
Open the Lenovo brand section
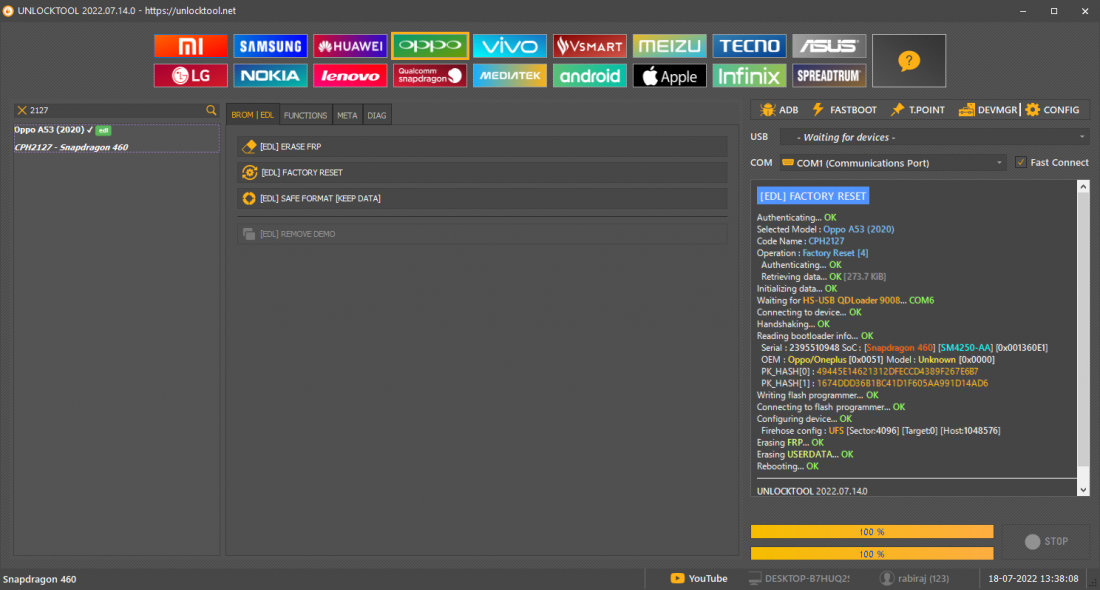point(350,76)
